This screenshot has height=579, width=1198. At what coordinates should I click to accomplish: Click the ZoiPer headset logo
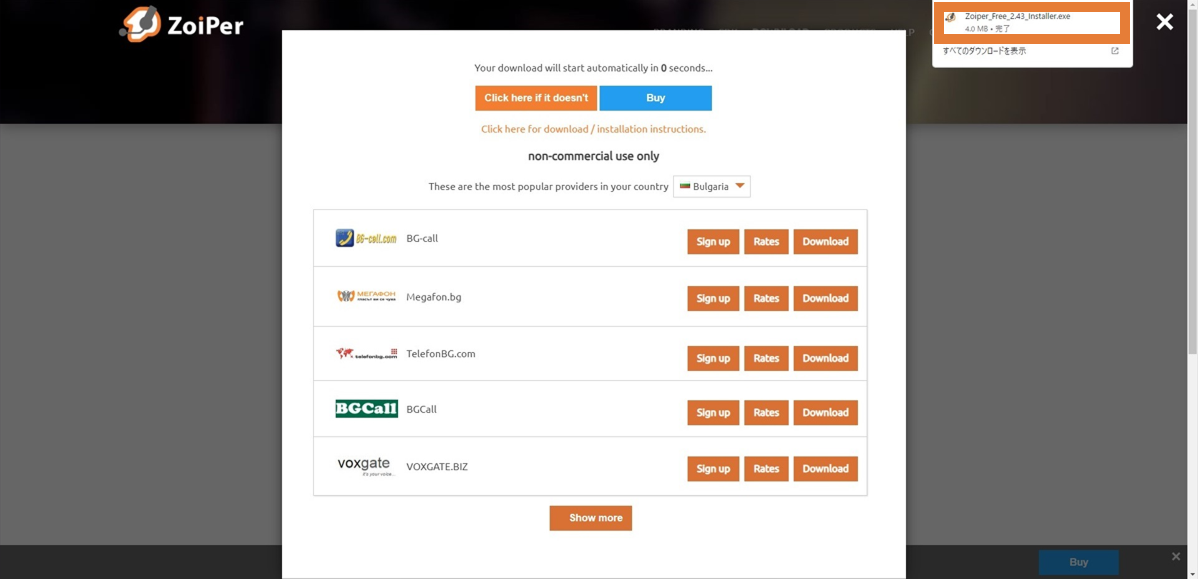pos(141,24)
